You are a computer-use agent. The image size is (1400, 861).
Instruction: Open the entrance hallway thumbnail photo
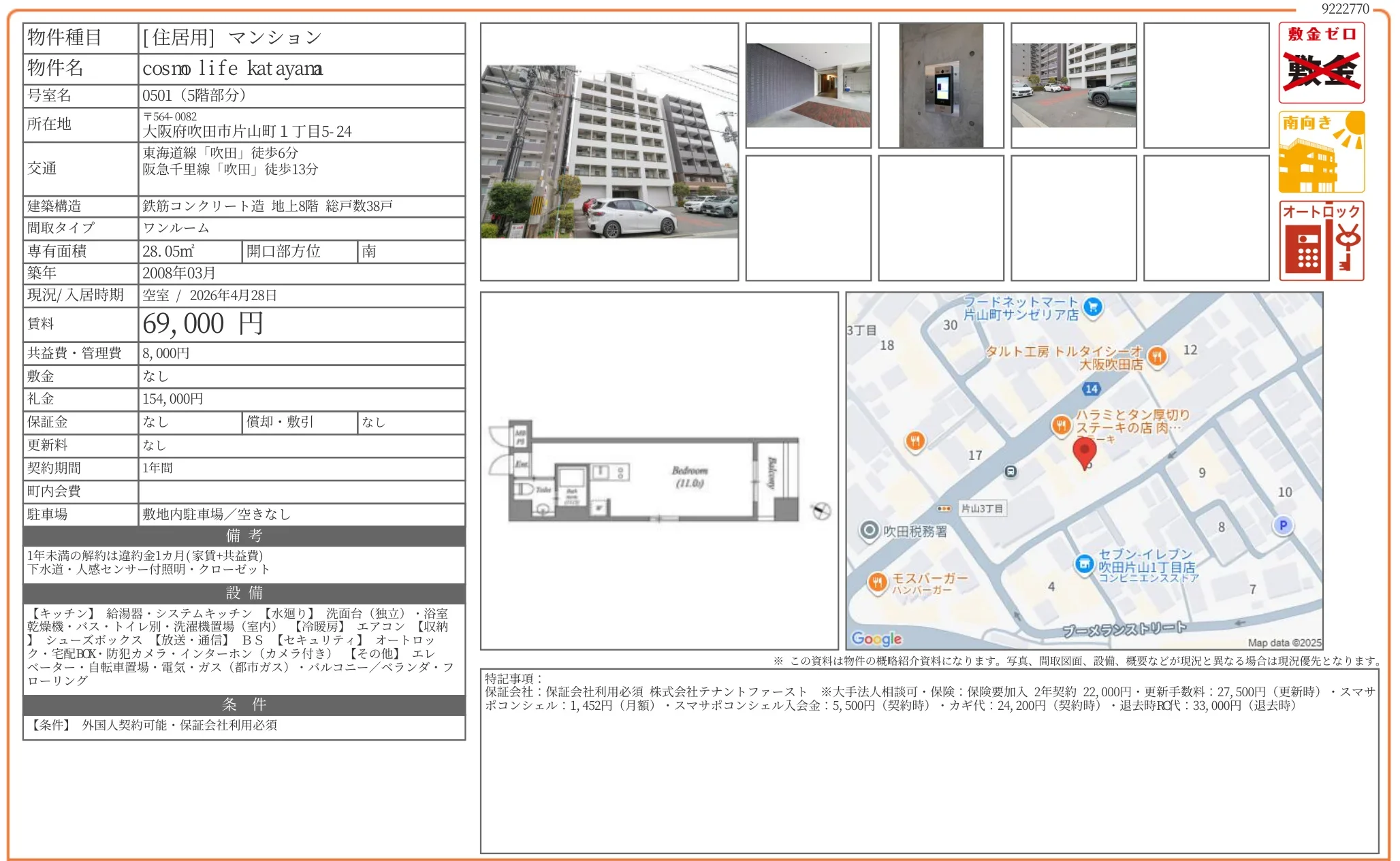[x=808, y=86]
